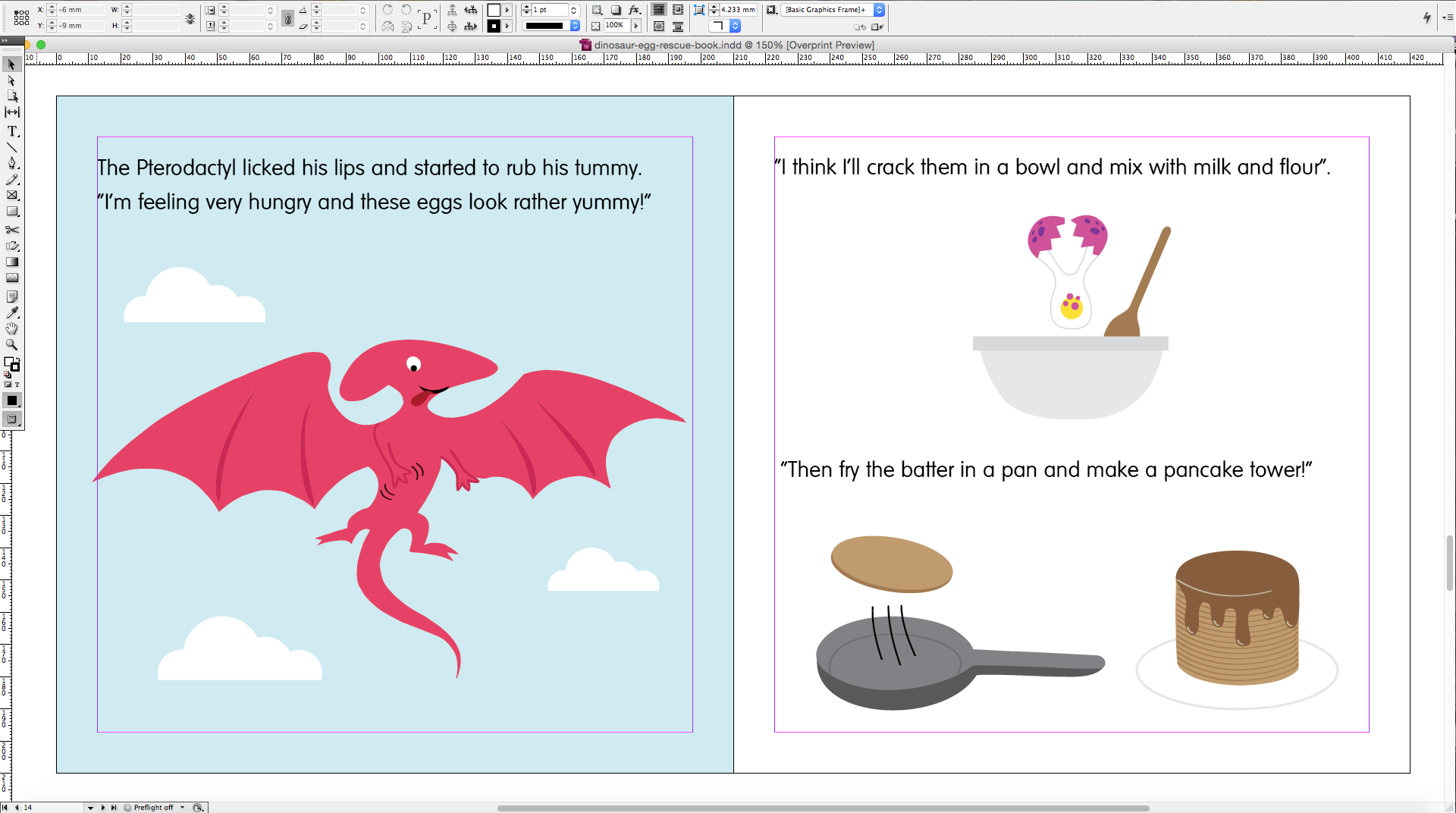Select the Gradient Swatch tool
The width and height of the screenshot is (1456, 813).
pyautogui.click(x=12, y=262)
